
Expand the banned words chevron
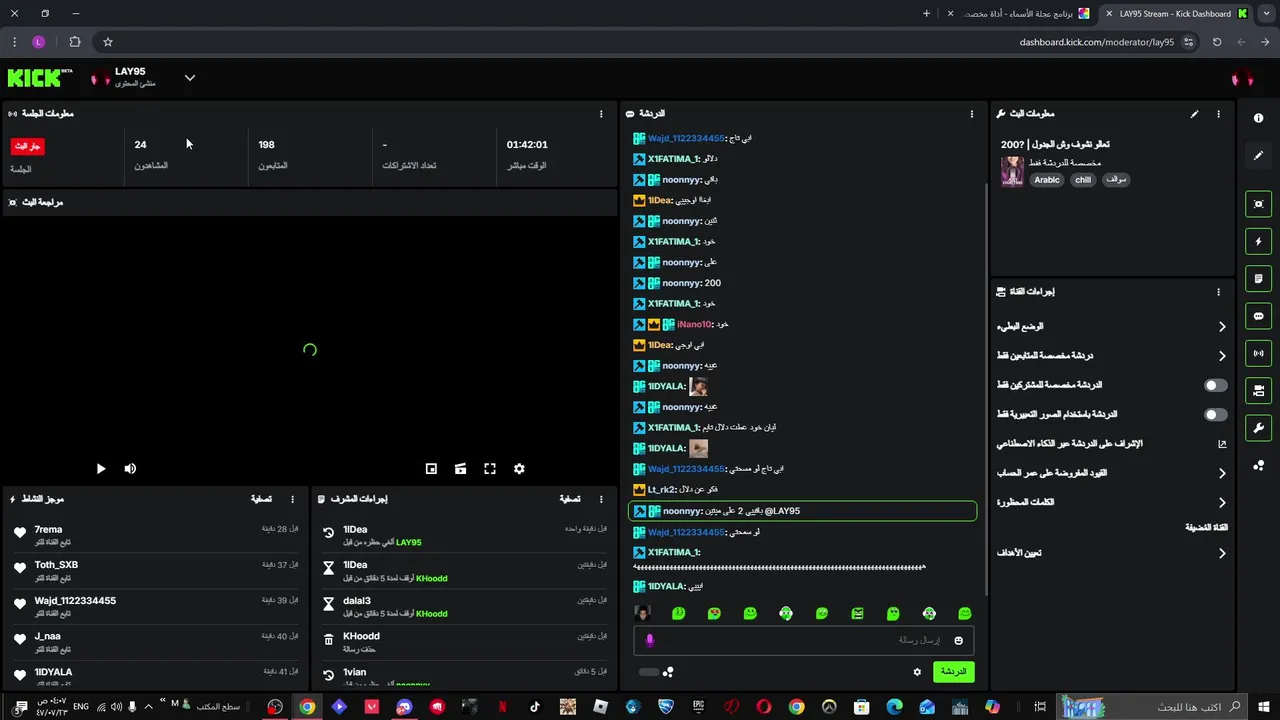1221,503
